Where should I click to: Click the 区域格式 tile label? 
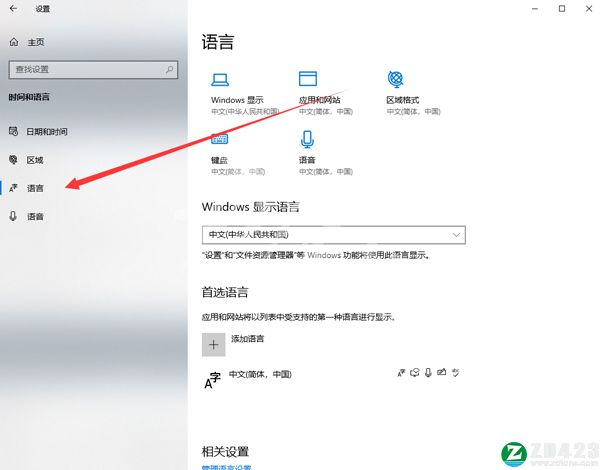point(403,100)
